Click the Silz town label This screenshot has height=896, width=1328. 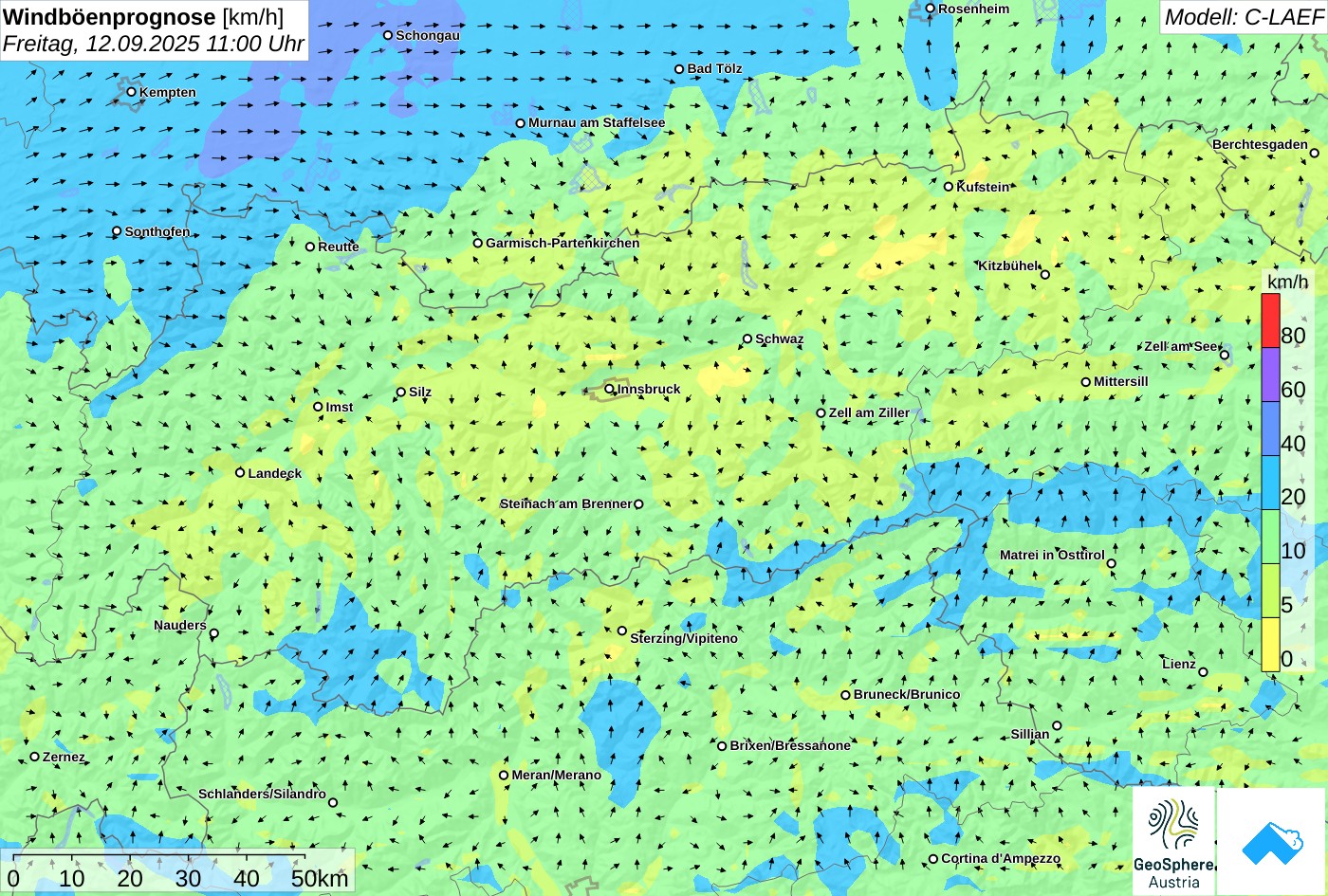click(420, 392)
